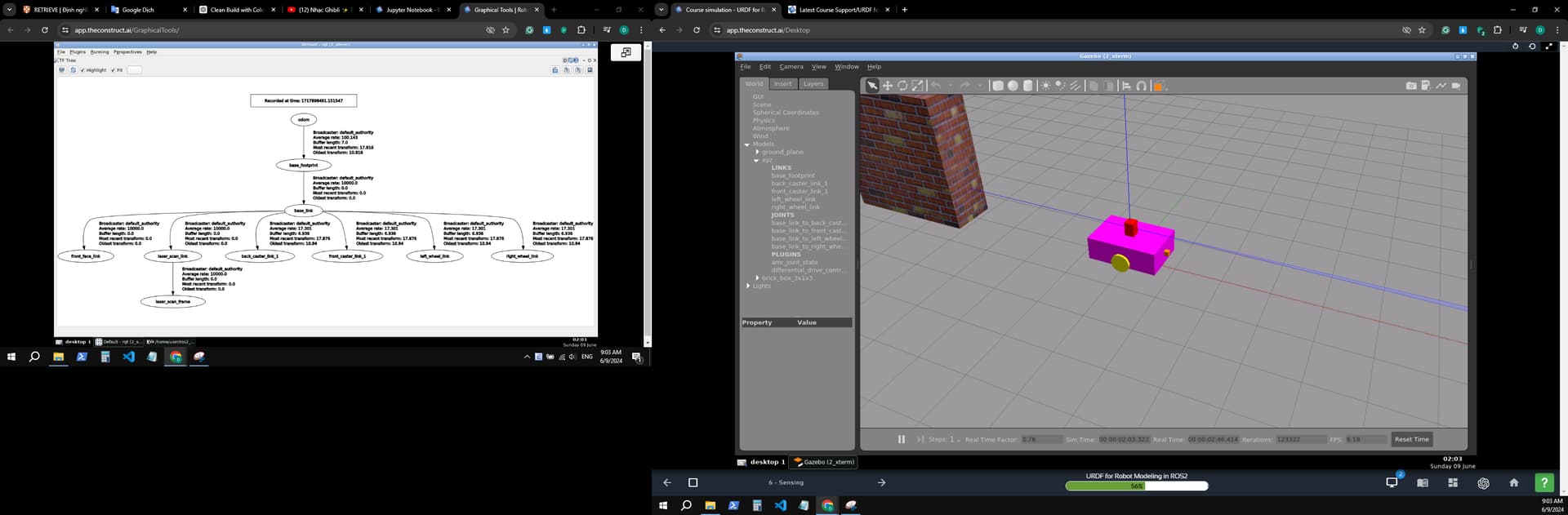This screenshot has height=515, width=1568.
Task: Click the Gazebo video record icon
Action: pos(1456,86)
